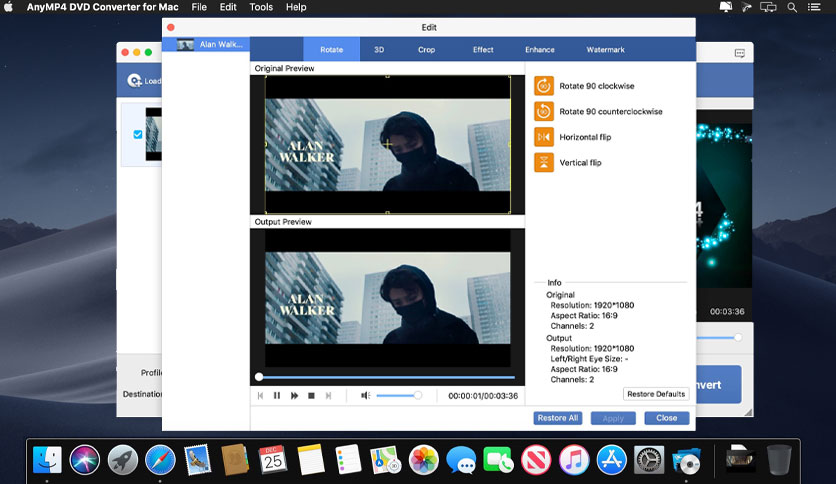The width and height of the screenshot is (836, 484).
Task: Open the File menu
Action: point(199,7)
